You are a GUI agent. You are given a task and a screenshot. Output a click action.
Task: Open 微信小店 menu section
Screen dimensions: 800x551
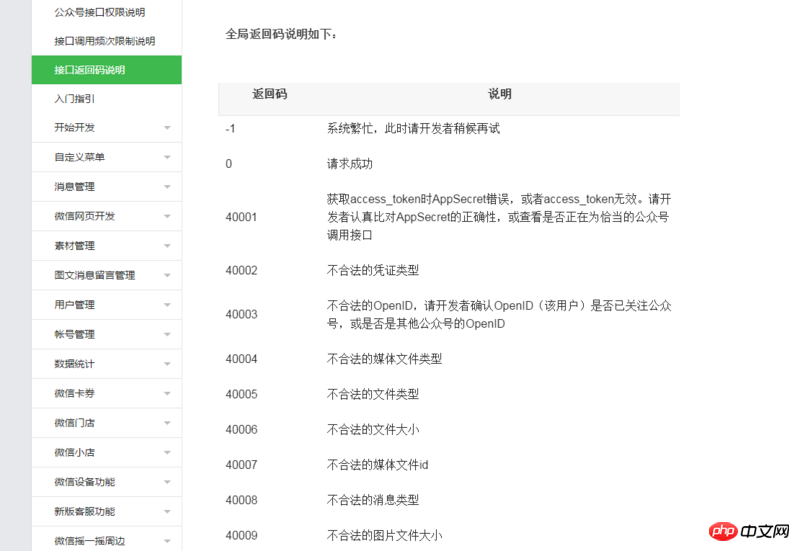tap(74, 453)
